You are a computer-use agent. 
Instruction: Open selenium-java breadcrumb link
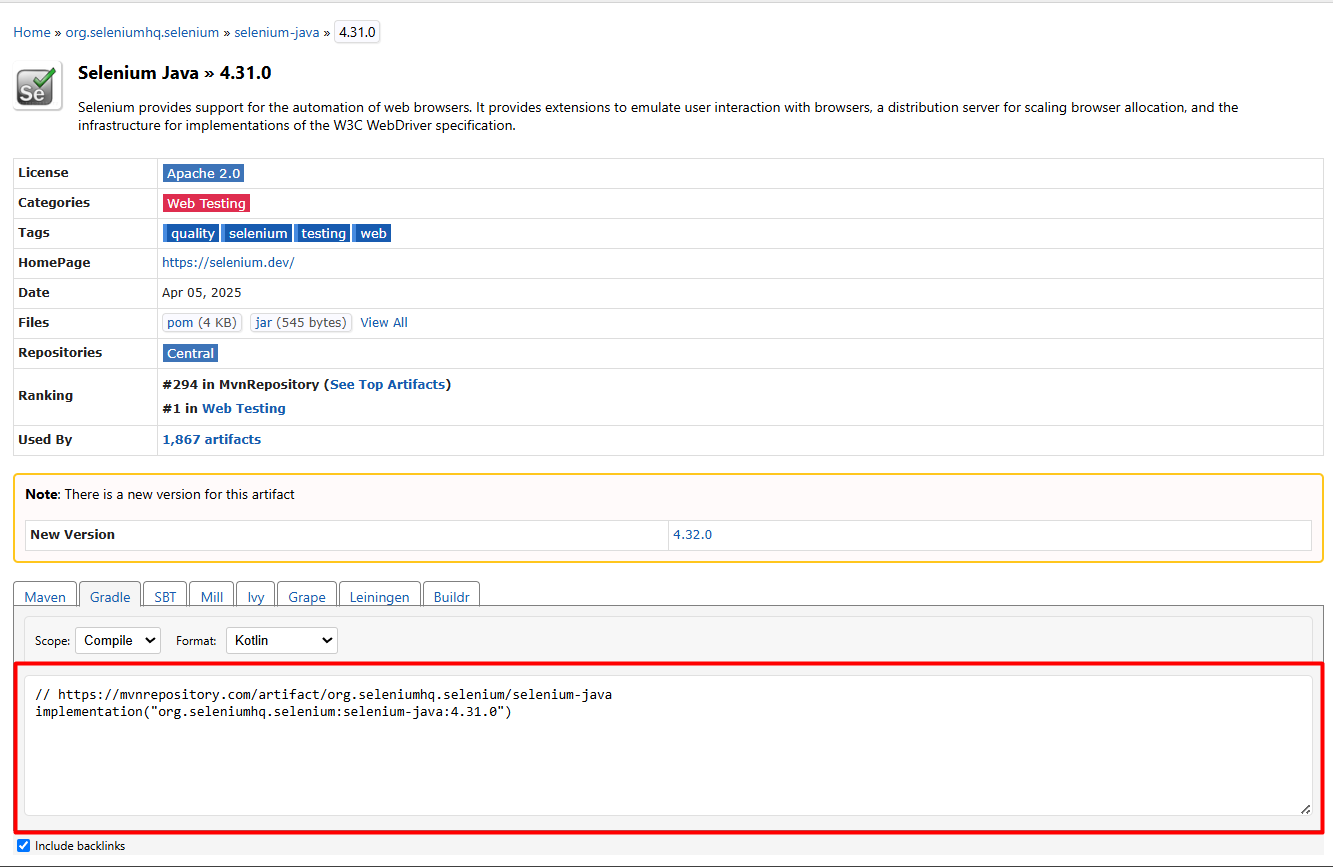(x=277, y=32)
